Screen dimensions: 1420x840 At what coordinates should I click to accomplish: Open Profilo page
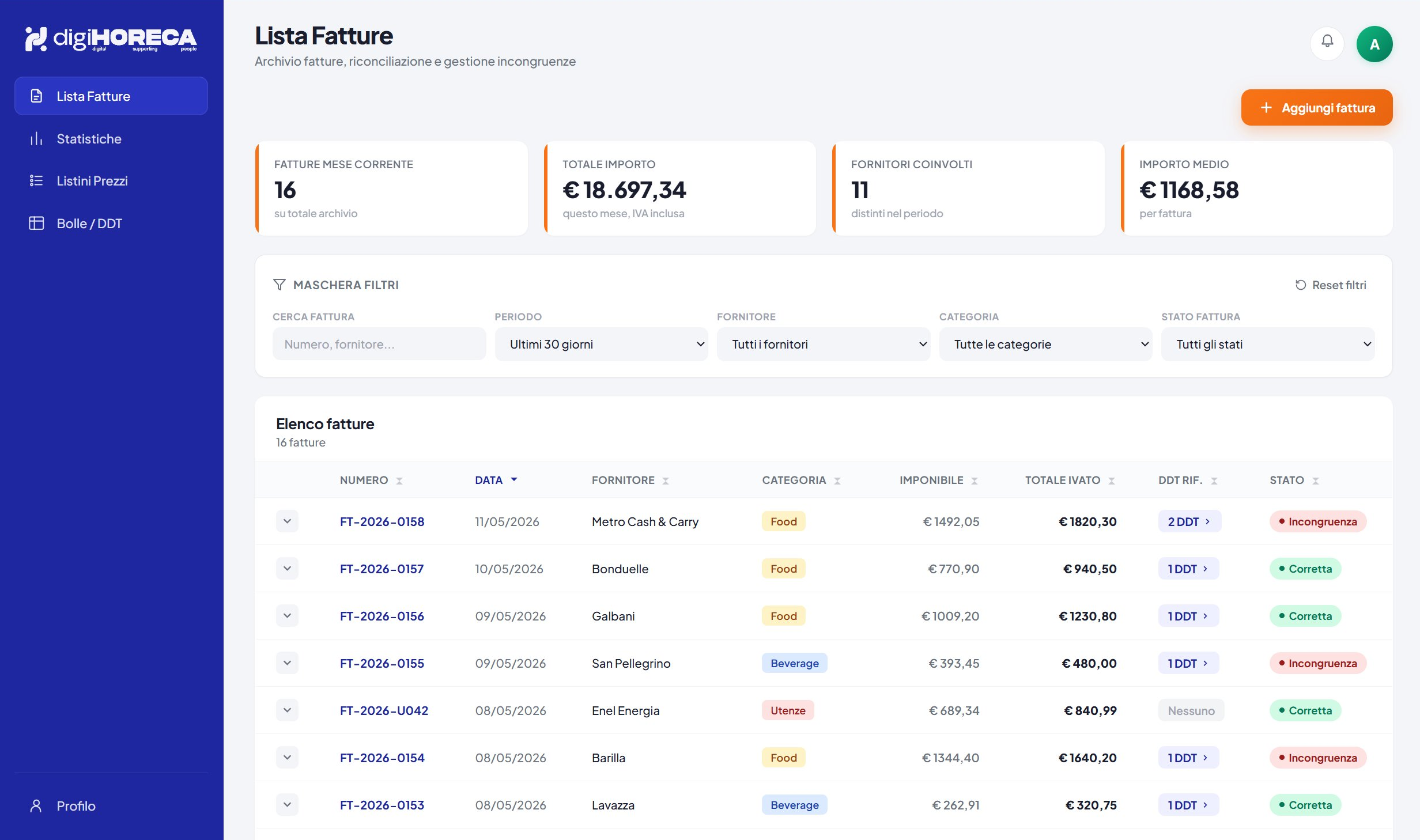[x=111, y=806]
